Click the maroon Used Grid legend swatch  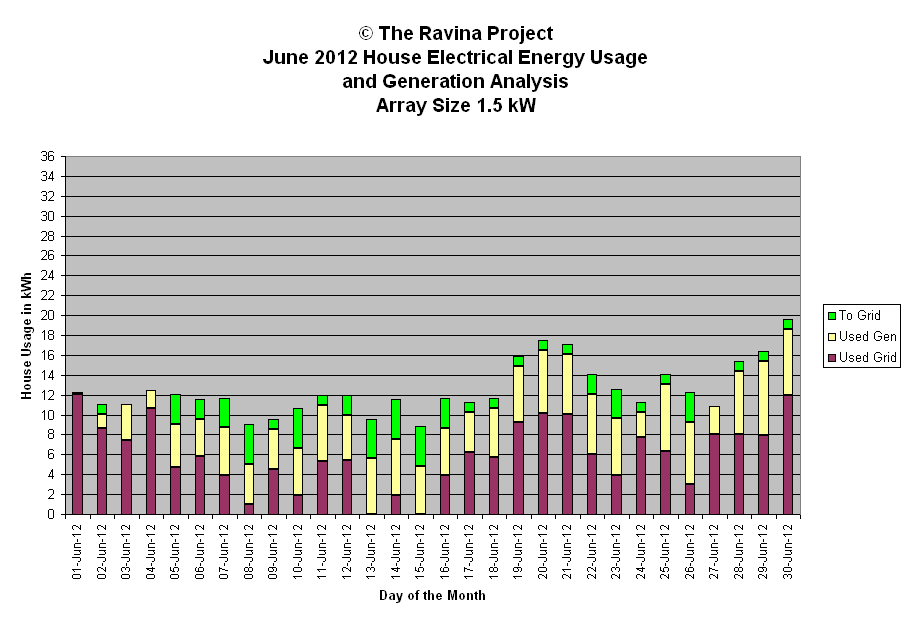831,358
